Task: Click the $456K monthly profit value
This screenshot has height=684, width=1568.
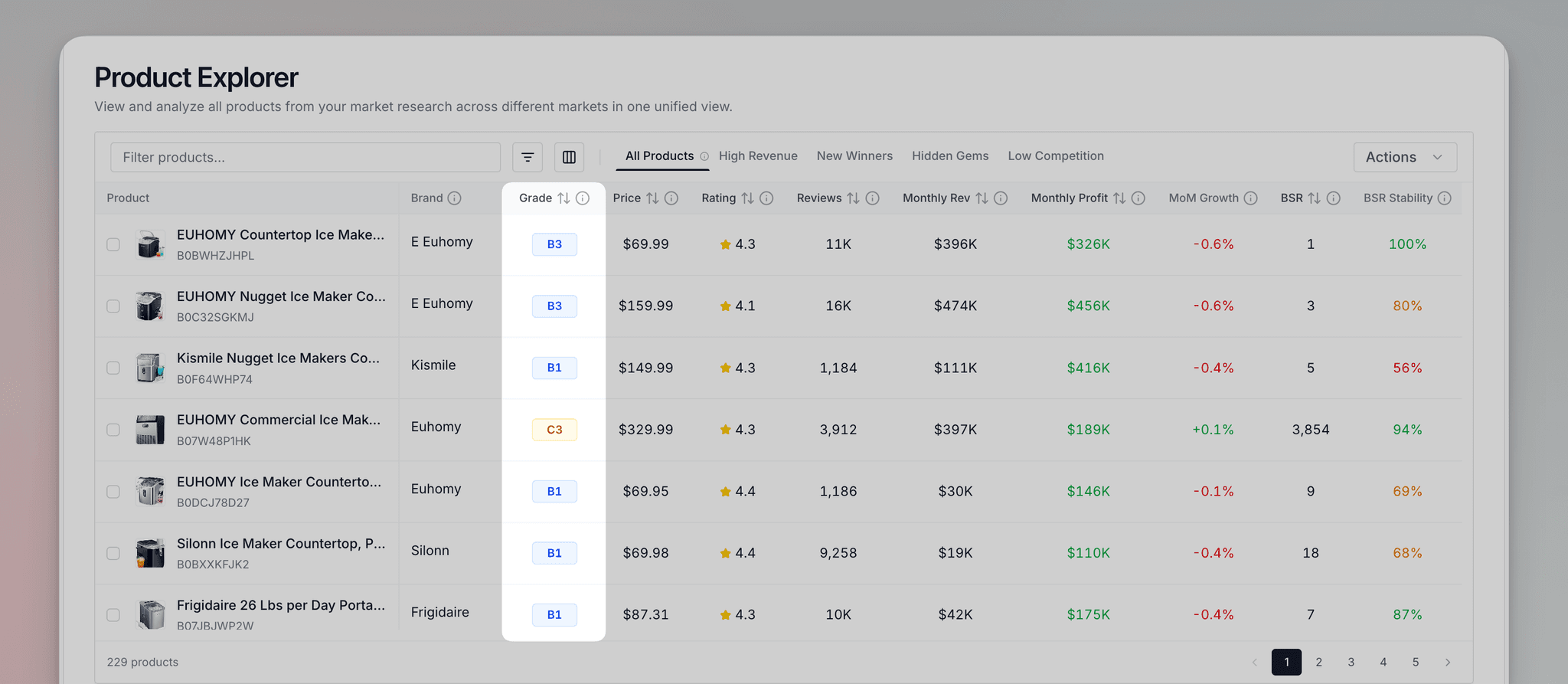Action: (x=1088, y=306)
